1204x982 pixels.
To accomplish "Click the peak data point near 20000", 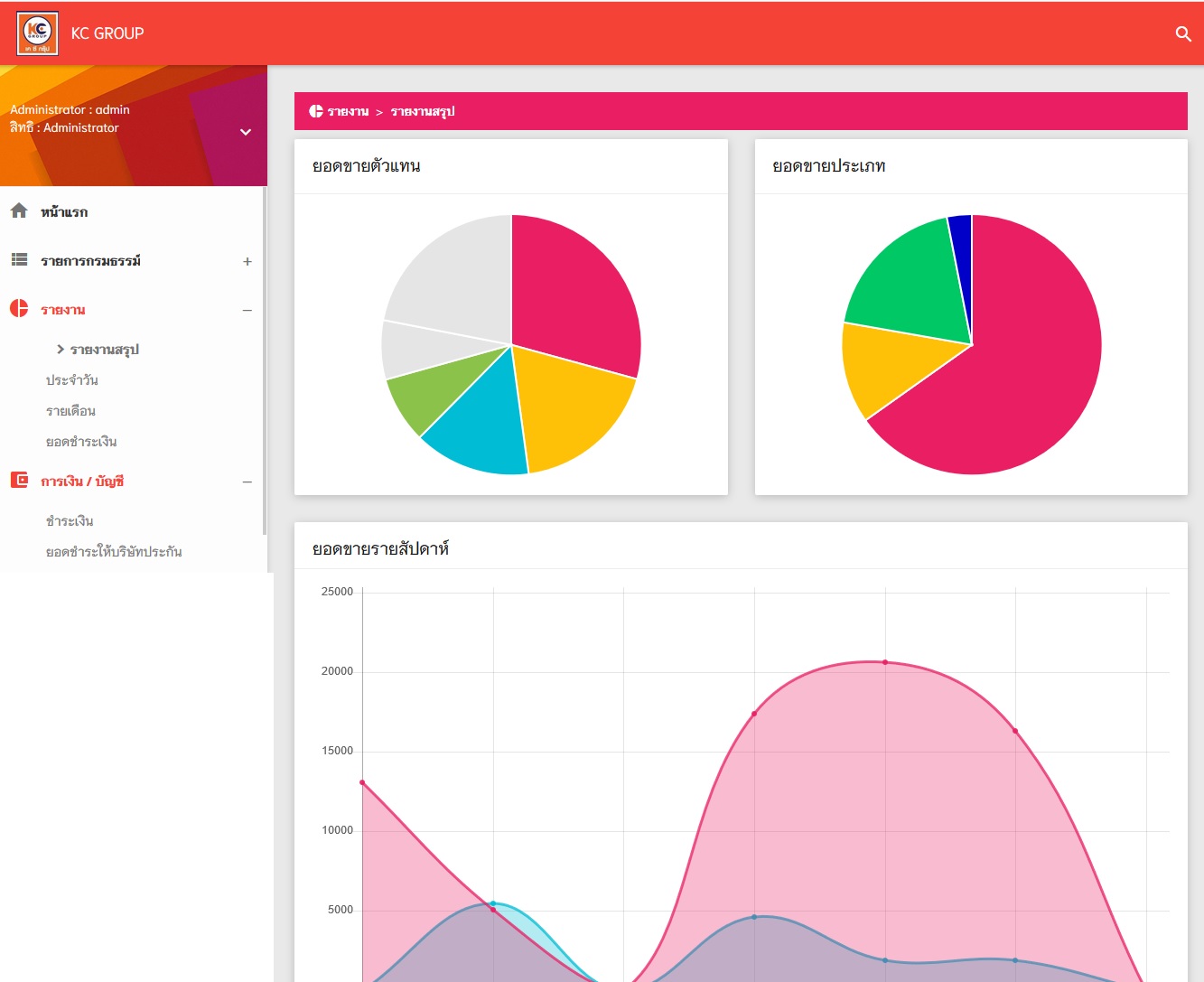I will (885, 662).
